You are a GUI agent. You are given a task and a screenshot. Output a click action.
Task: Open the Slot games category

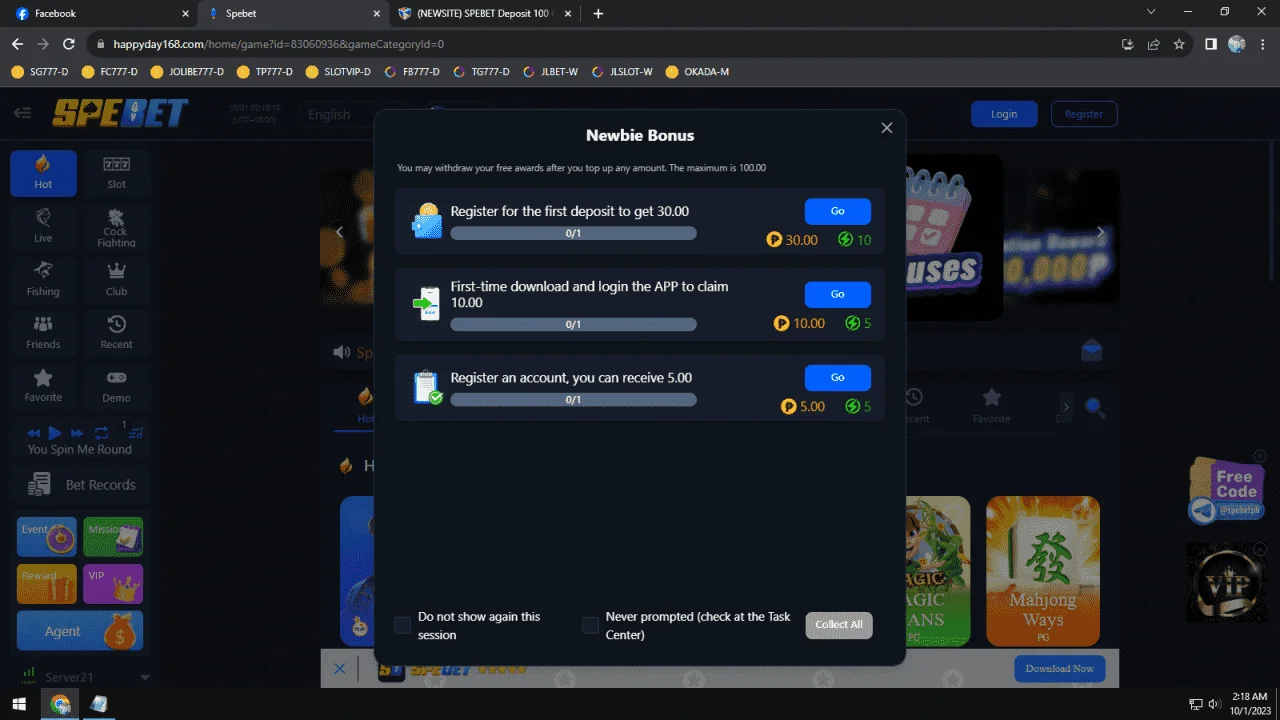coord(117,173)
